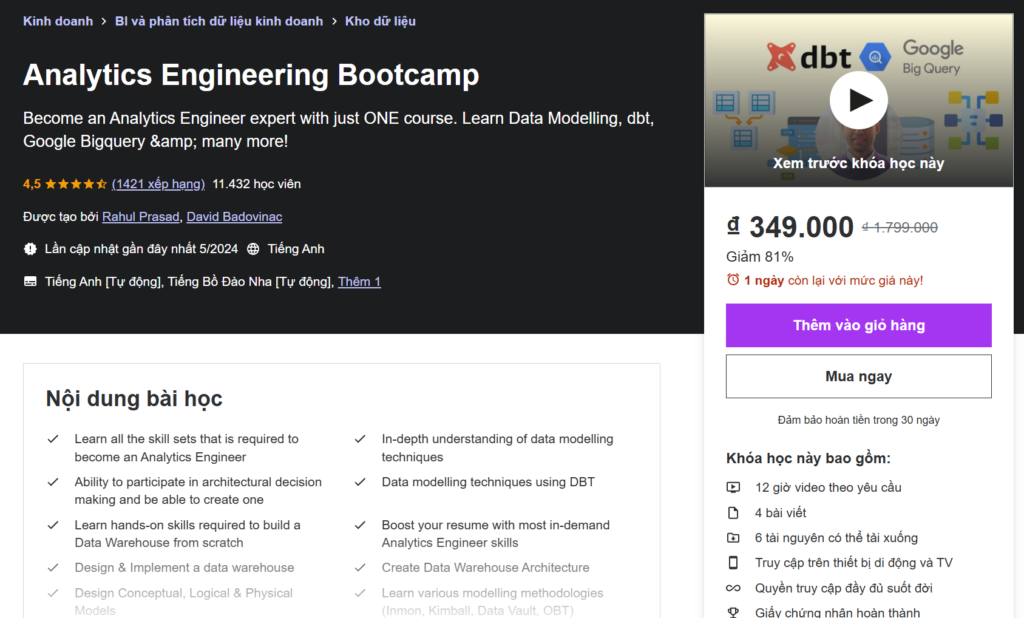Image resolution: width=1024 pixels, height=618 pixels.
Task: View instructor David Badovinac's profile
Action: click(234, 217)
